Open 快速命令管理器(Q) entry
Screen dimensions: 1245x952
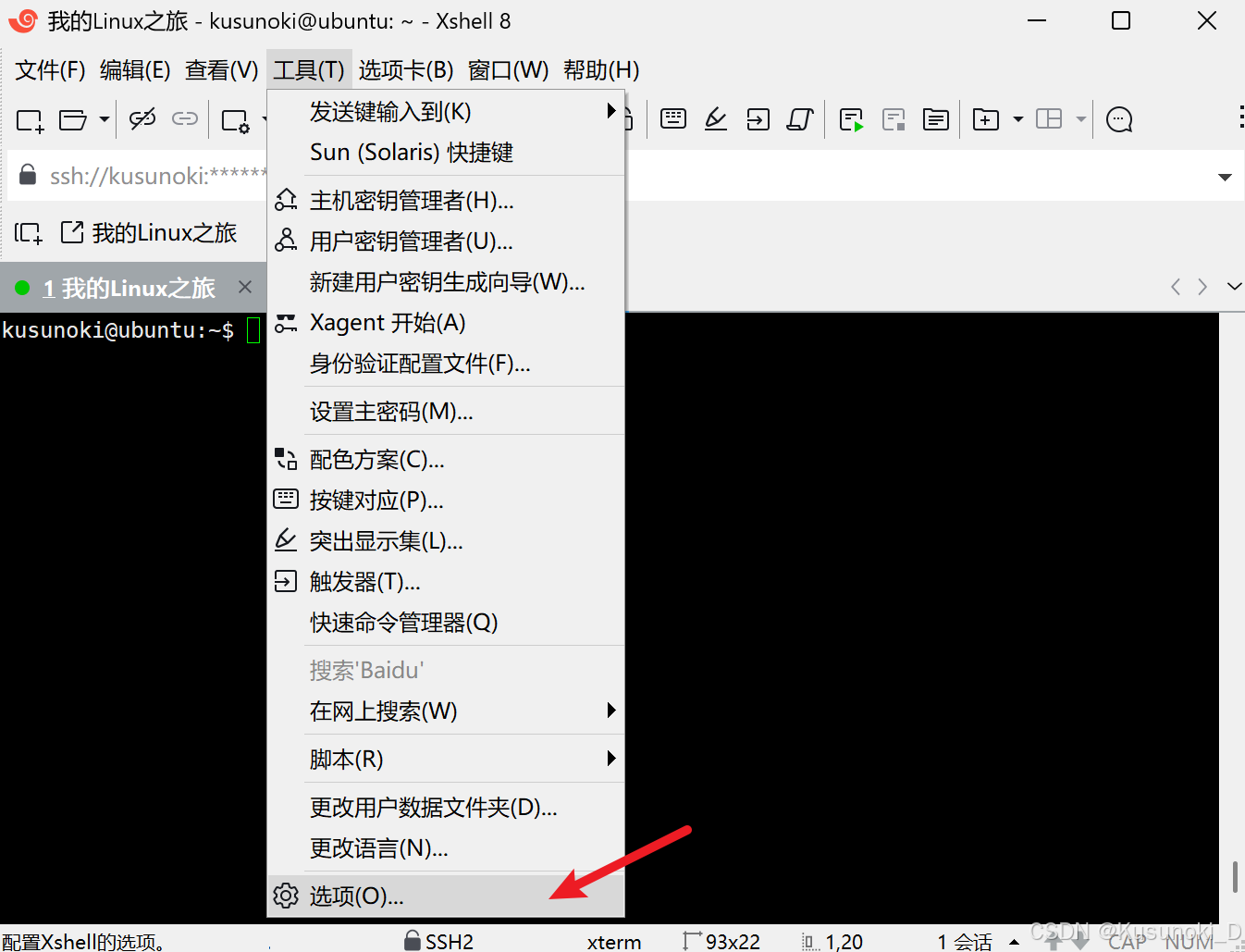[x=446, y=623]
